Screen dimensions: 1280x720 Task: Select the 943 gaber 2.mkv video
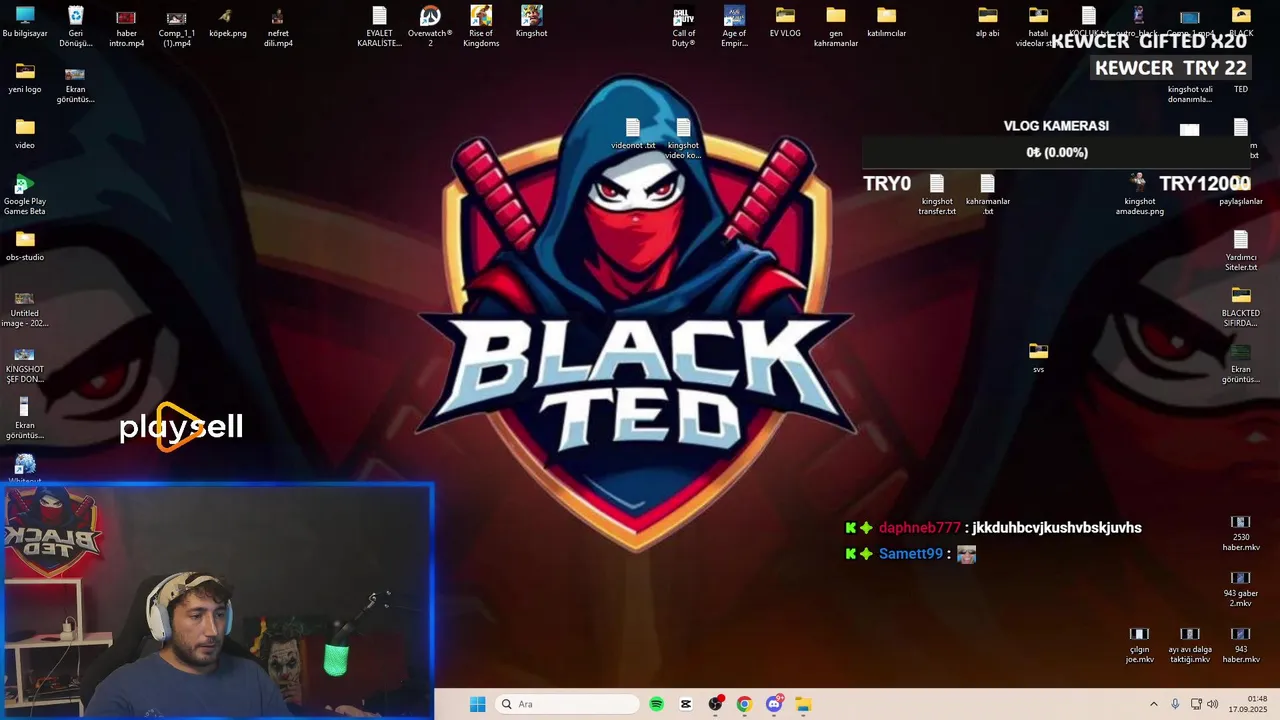tap(1241, 590)
